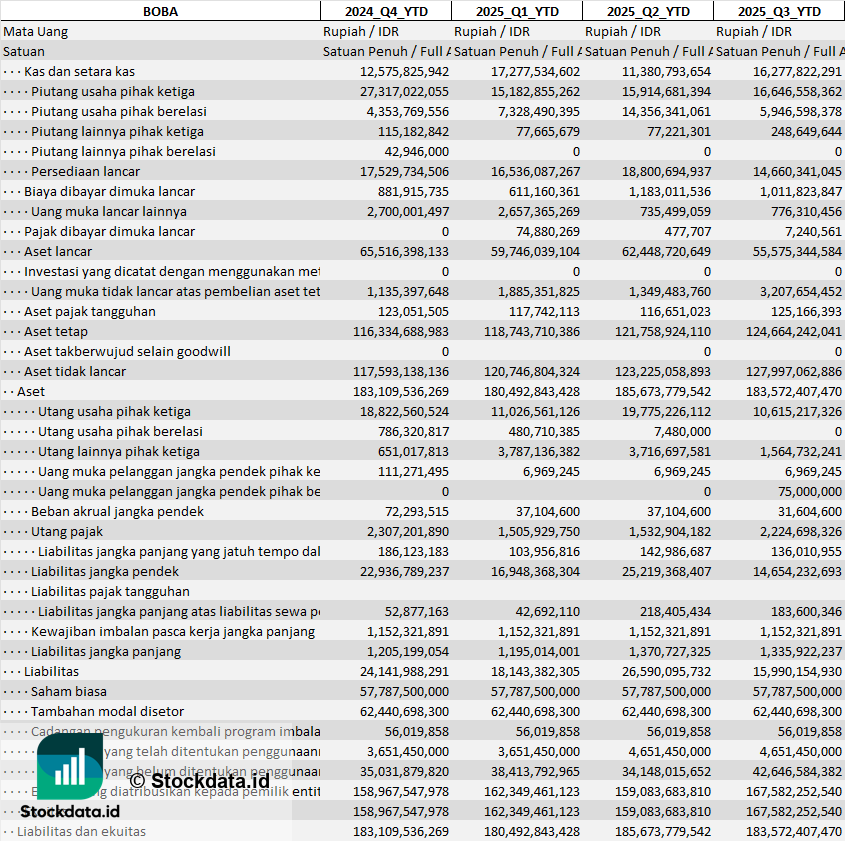
Task: Select the Aset tetap row label
Action: [x=56, y=331]
